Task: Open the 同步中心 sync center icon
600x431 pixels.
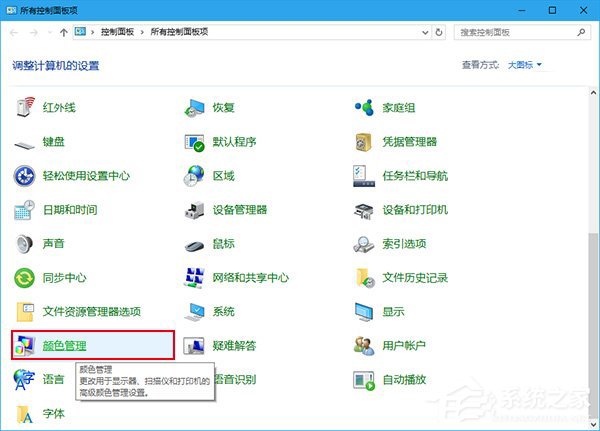Action: [24, 278]
